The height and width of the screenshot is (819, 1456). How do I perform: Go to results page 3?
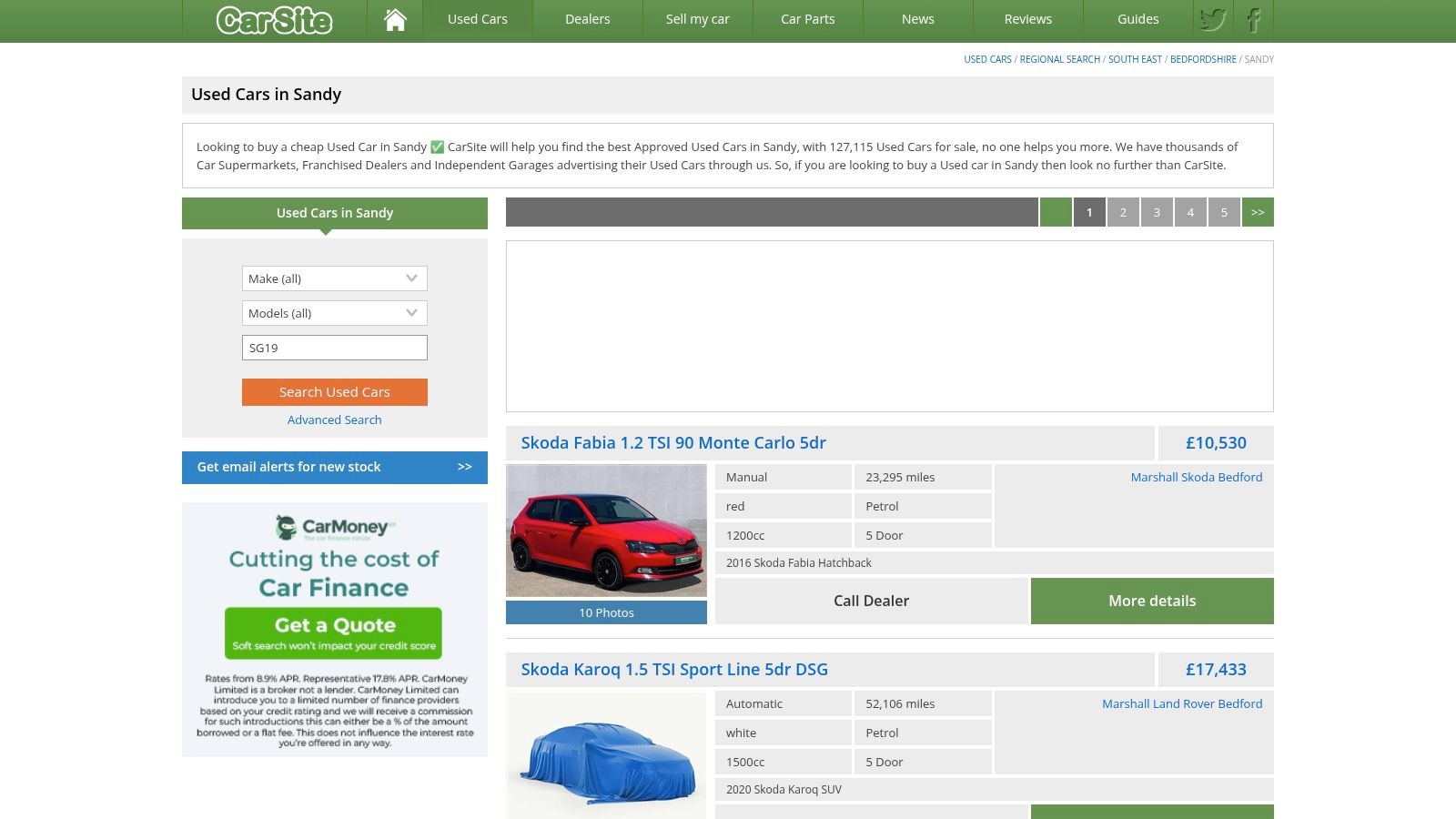(x=1157, y=212)
